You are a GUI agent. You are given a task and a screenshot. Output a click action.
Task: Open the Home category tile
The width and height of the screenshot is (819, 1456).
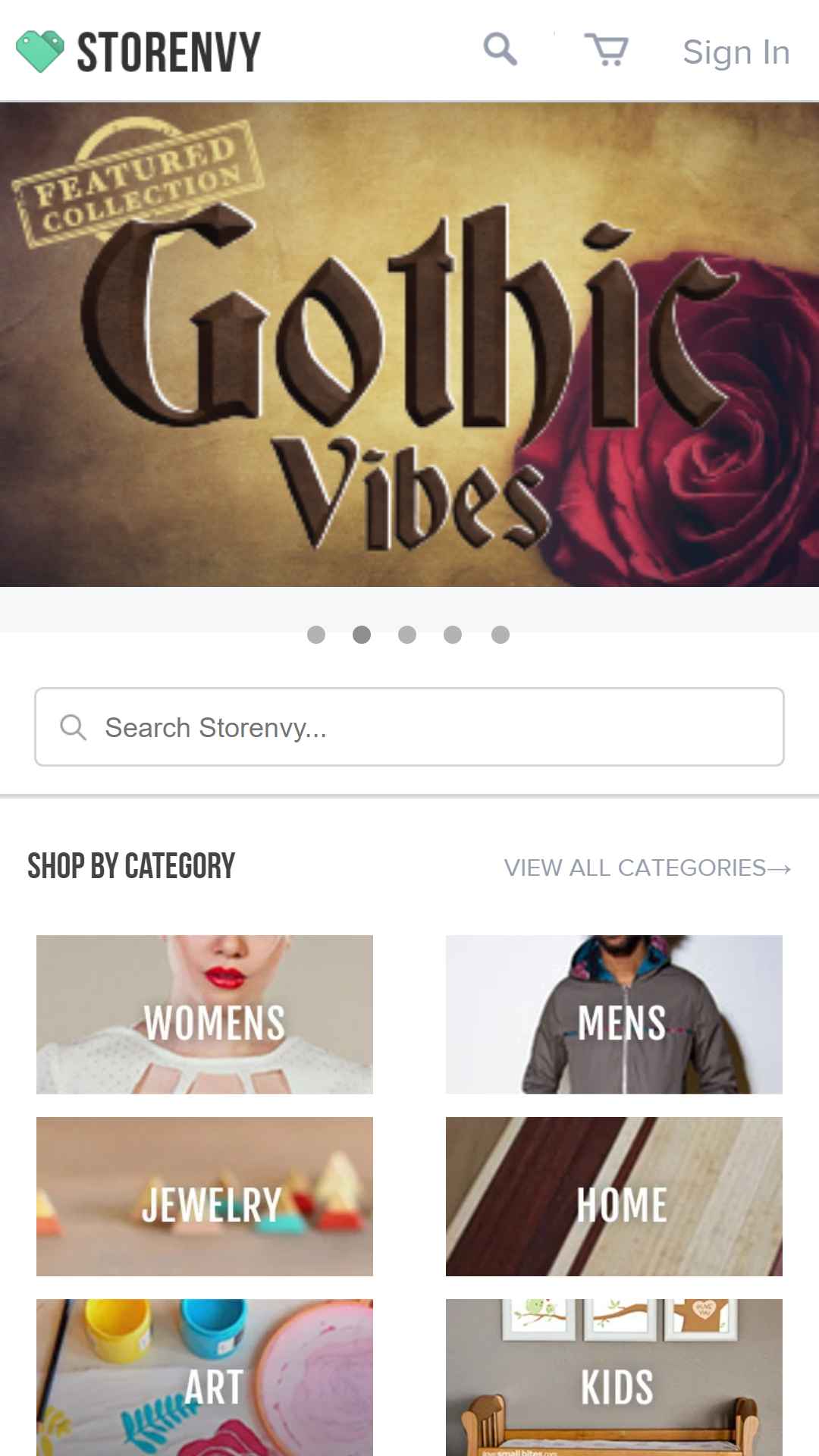pyautogui.click(x=614, y=1197)
